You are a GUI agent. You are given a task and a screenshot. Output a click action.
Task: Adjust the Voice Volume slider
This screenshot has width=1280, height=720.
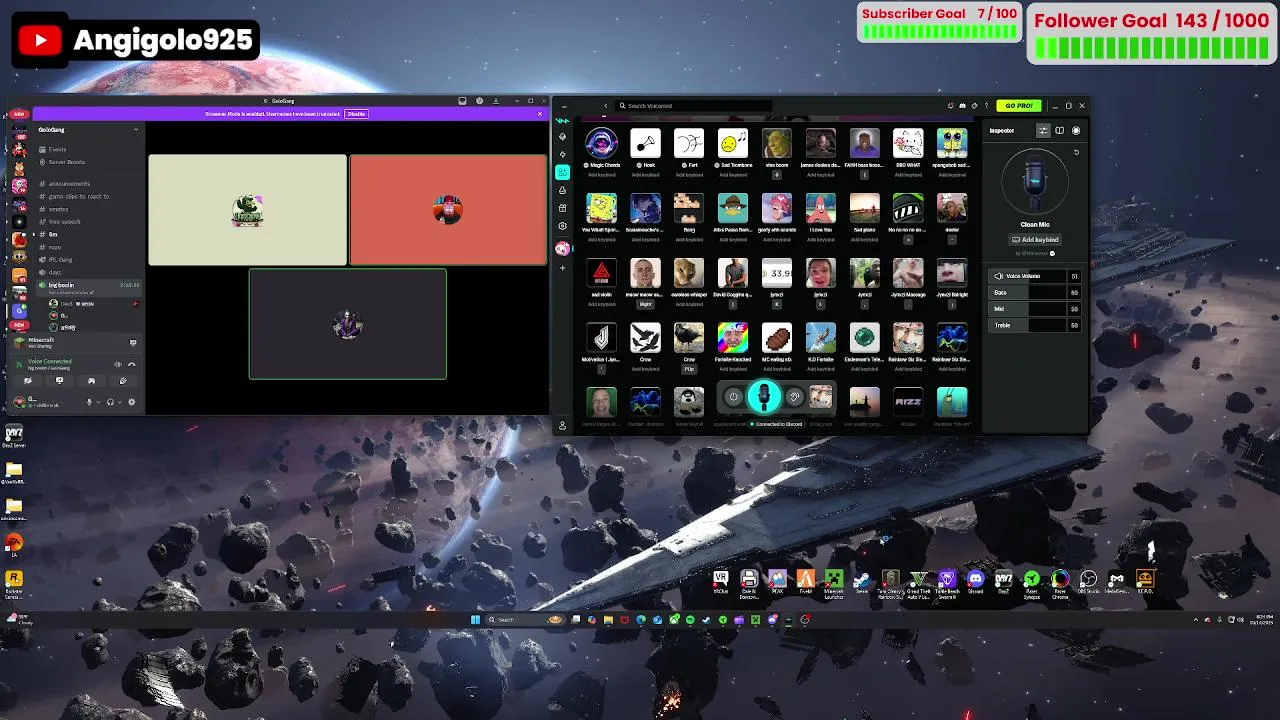1036,276
